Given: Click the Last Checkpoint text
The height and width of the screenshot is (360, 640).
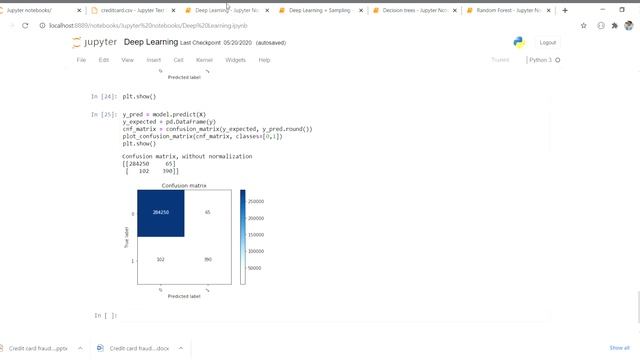Looking at the screenshot, I should pos(216,43).
